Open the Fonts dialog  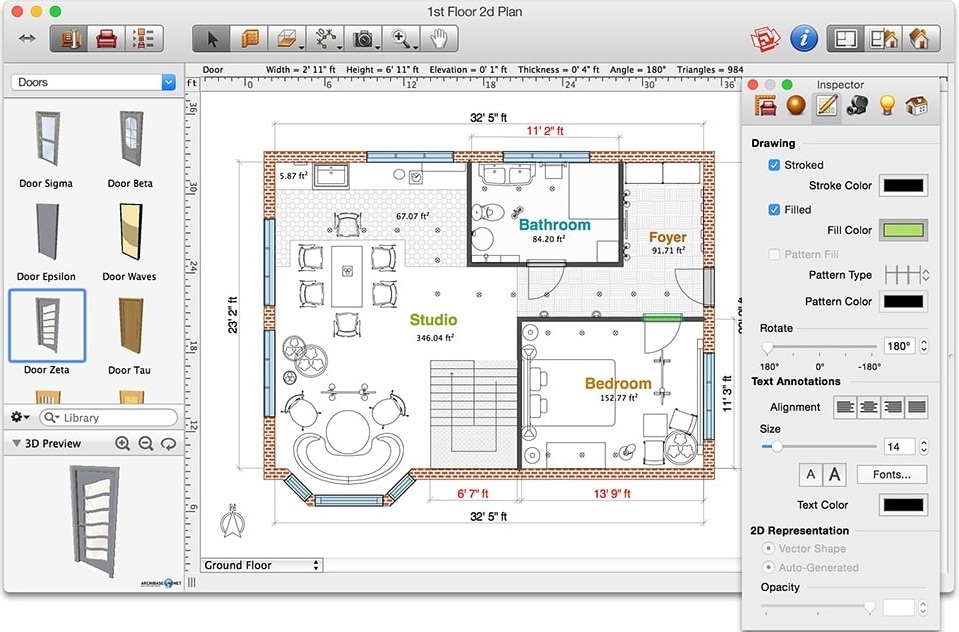point(892,474)
